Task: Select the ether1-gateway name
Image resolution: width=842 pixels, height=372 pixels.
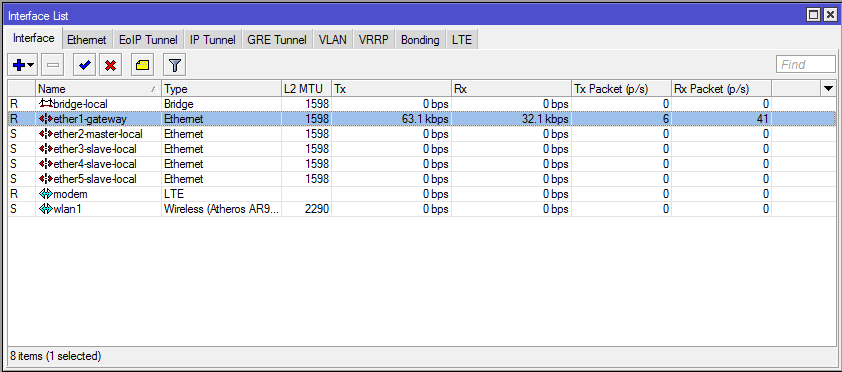Action: click(x=90, y=119)
